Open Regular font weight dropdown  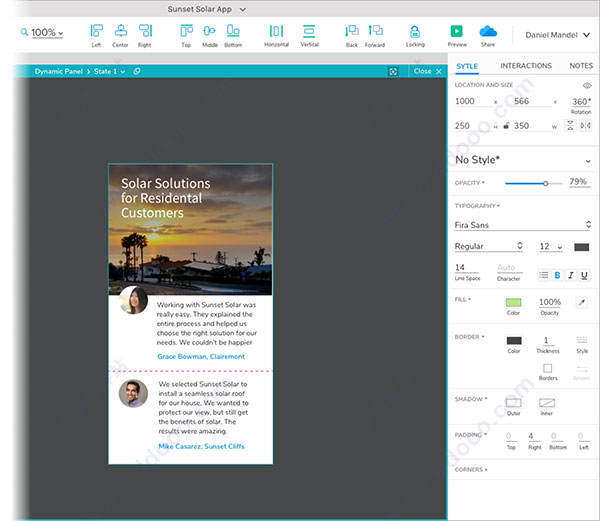[489, 246]
